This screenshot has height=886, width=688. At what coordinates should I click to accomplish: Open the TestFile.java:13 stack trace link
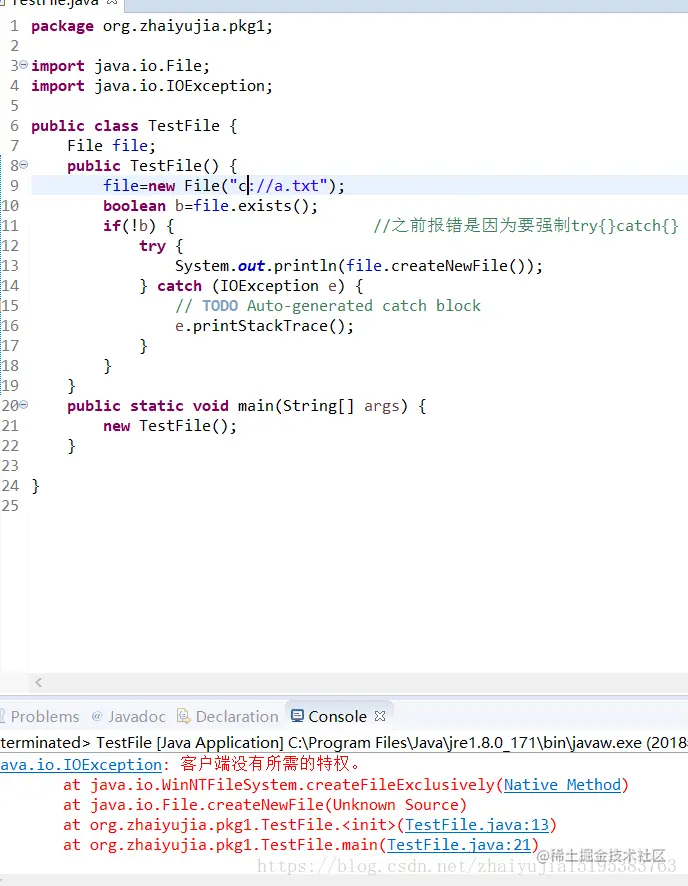(x=477, y=825)
